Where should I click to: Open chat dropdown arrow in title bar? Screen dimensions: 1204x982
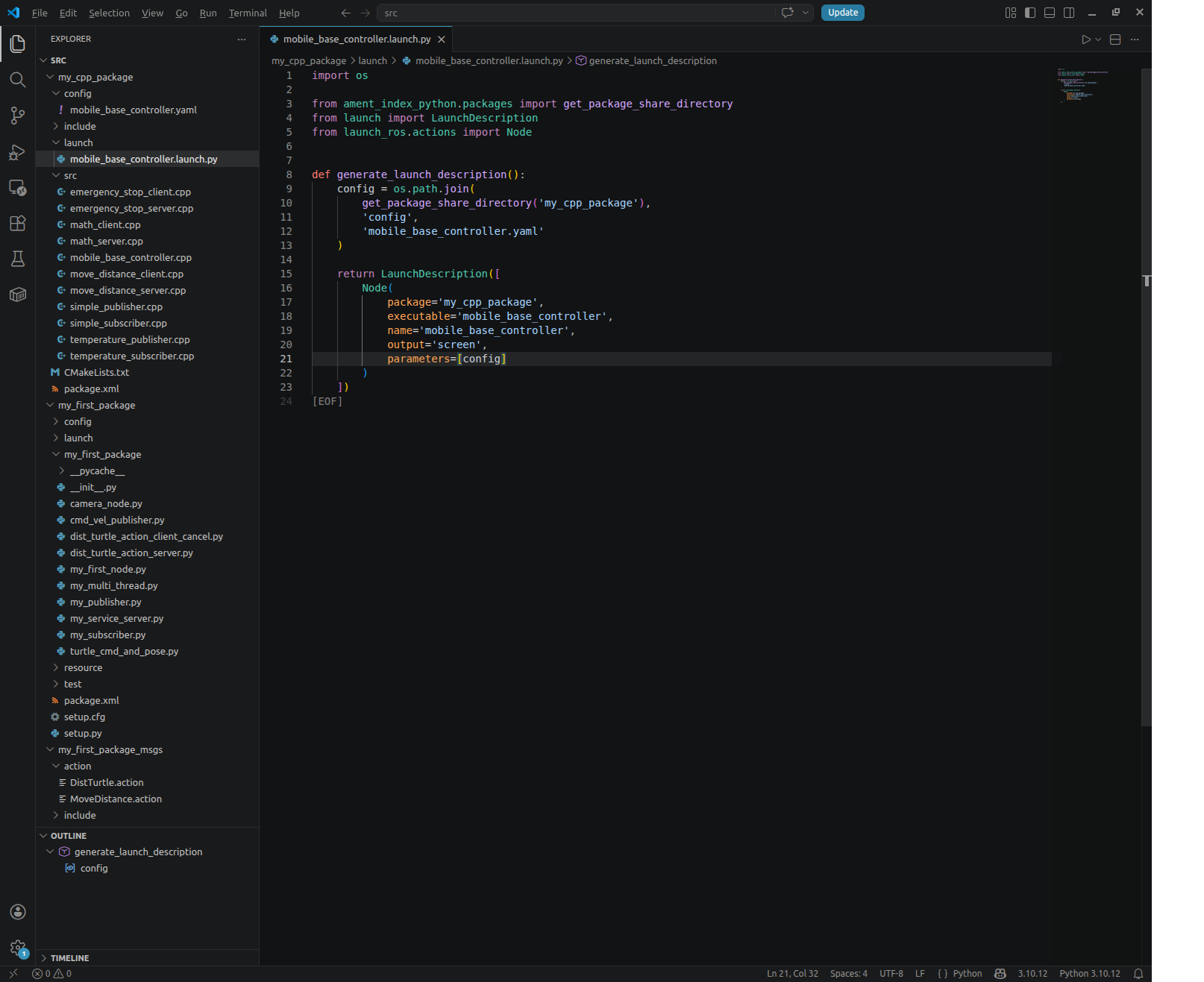[x=805, y=13]
